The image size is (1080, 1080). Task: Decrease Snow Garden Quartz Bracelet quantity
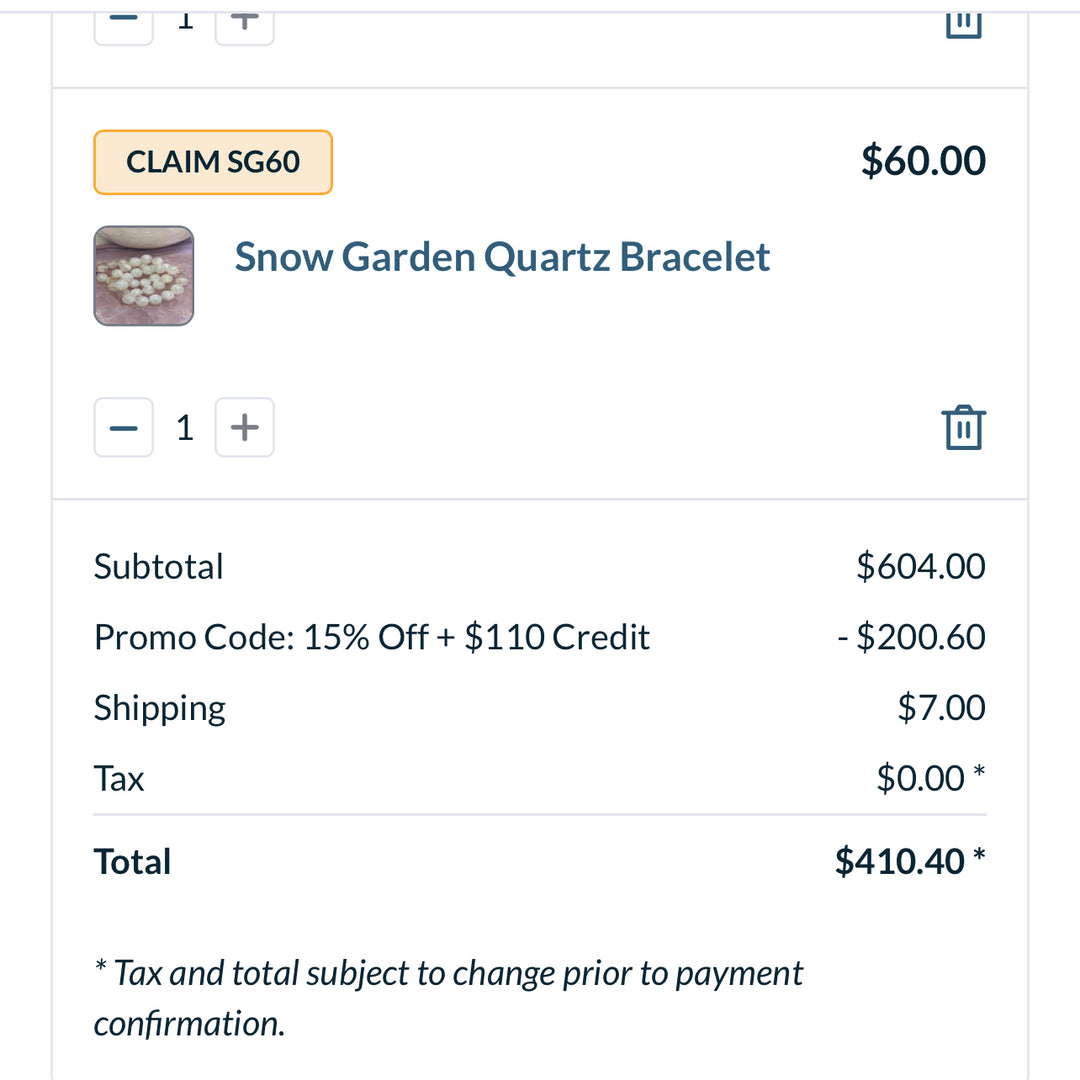pos(124,428)
